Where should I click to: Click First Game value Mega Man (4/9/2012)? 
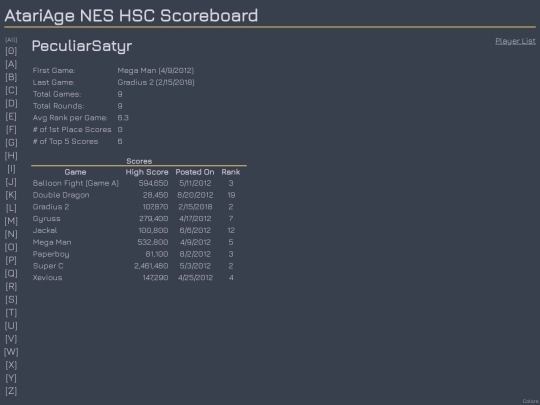tap(156, 71)
